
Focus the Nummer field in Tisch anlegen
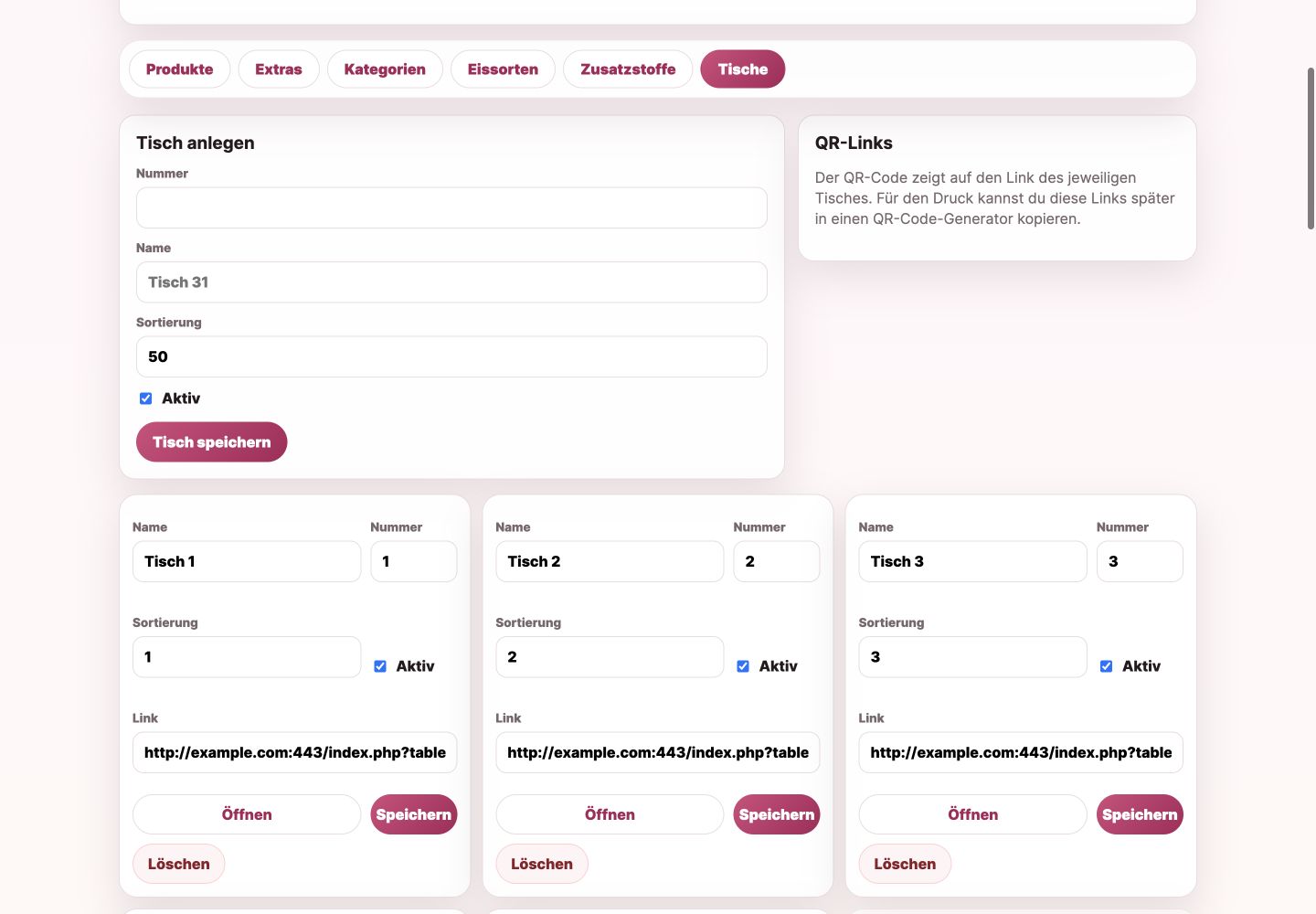[451, 208]
